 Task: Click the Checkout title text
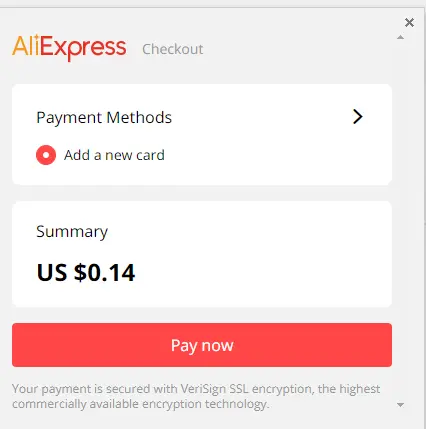[x=173, y=49]
